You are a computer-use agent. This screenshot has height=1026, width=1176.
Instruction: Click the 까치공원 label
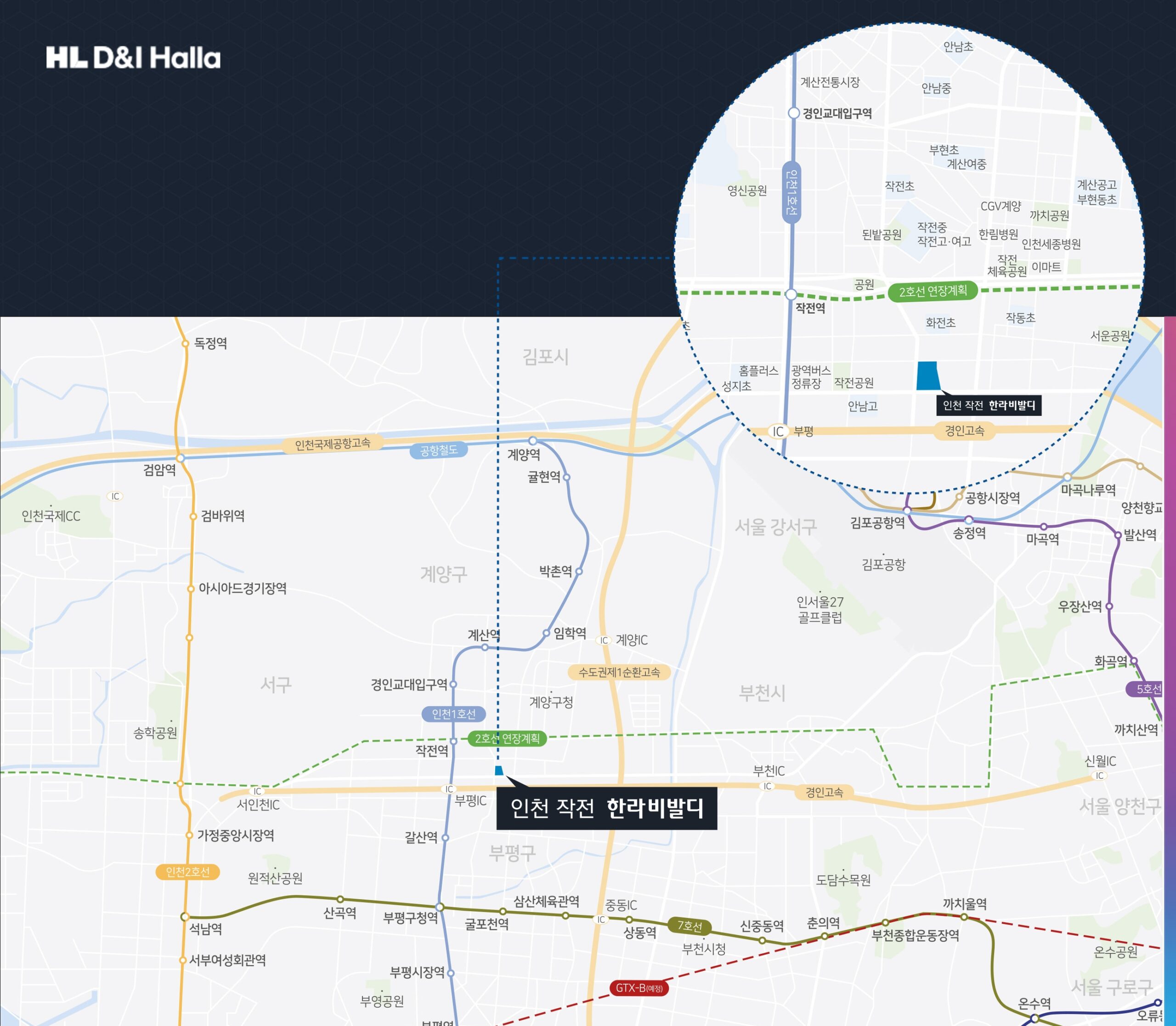(1050, 215)
